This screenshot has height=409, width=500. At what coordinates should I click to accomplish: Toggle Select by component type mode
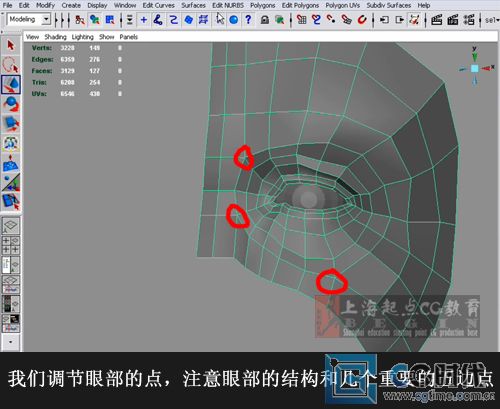[x=110, y=20]
